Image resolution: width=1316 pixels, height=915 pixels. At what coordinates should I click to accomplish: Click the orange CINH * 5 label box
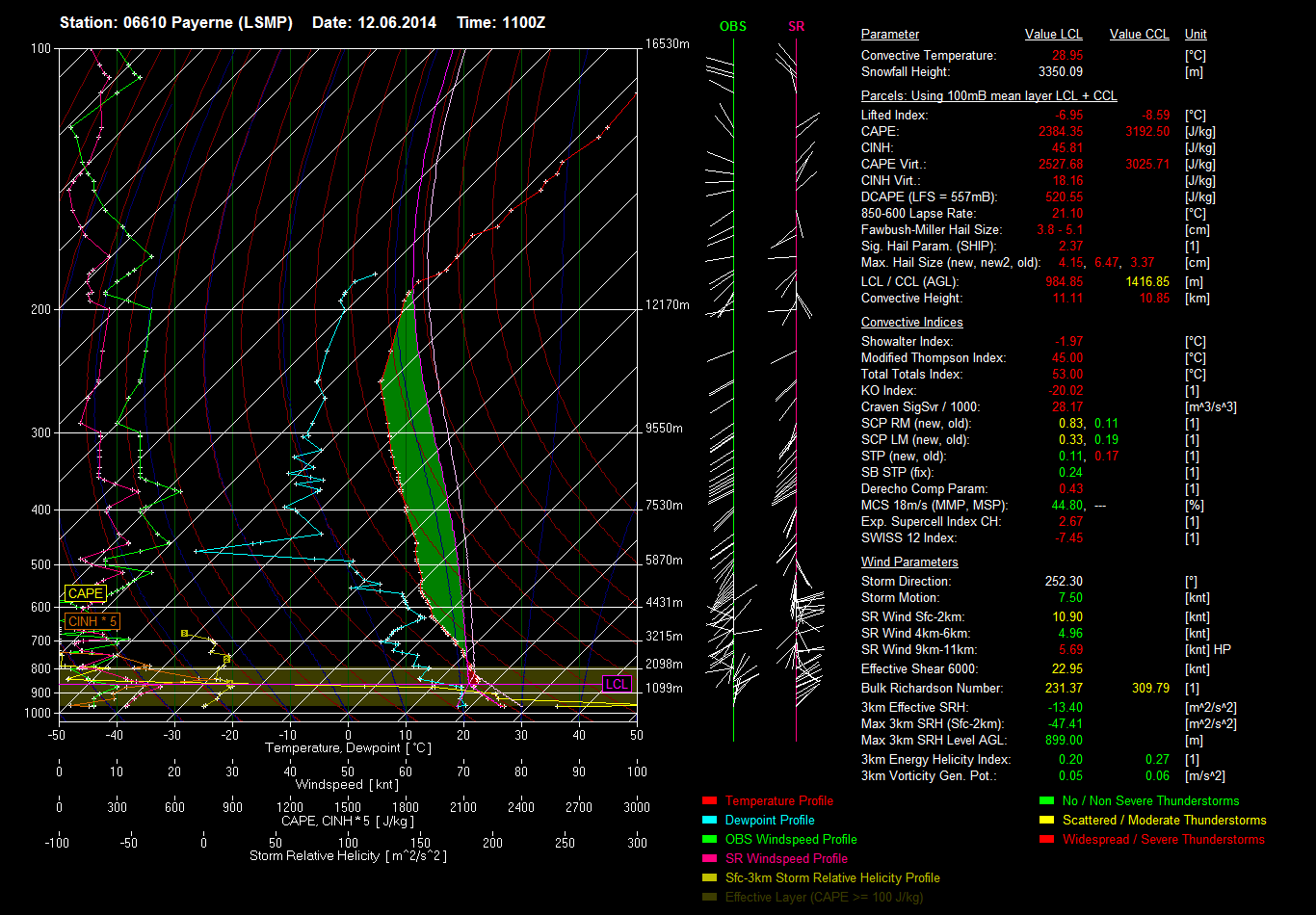(x=92, y=621)
